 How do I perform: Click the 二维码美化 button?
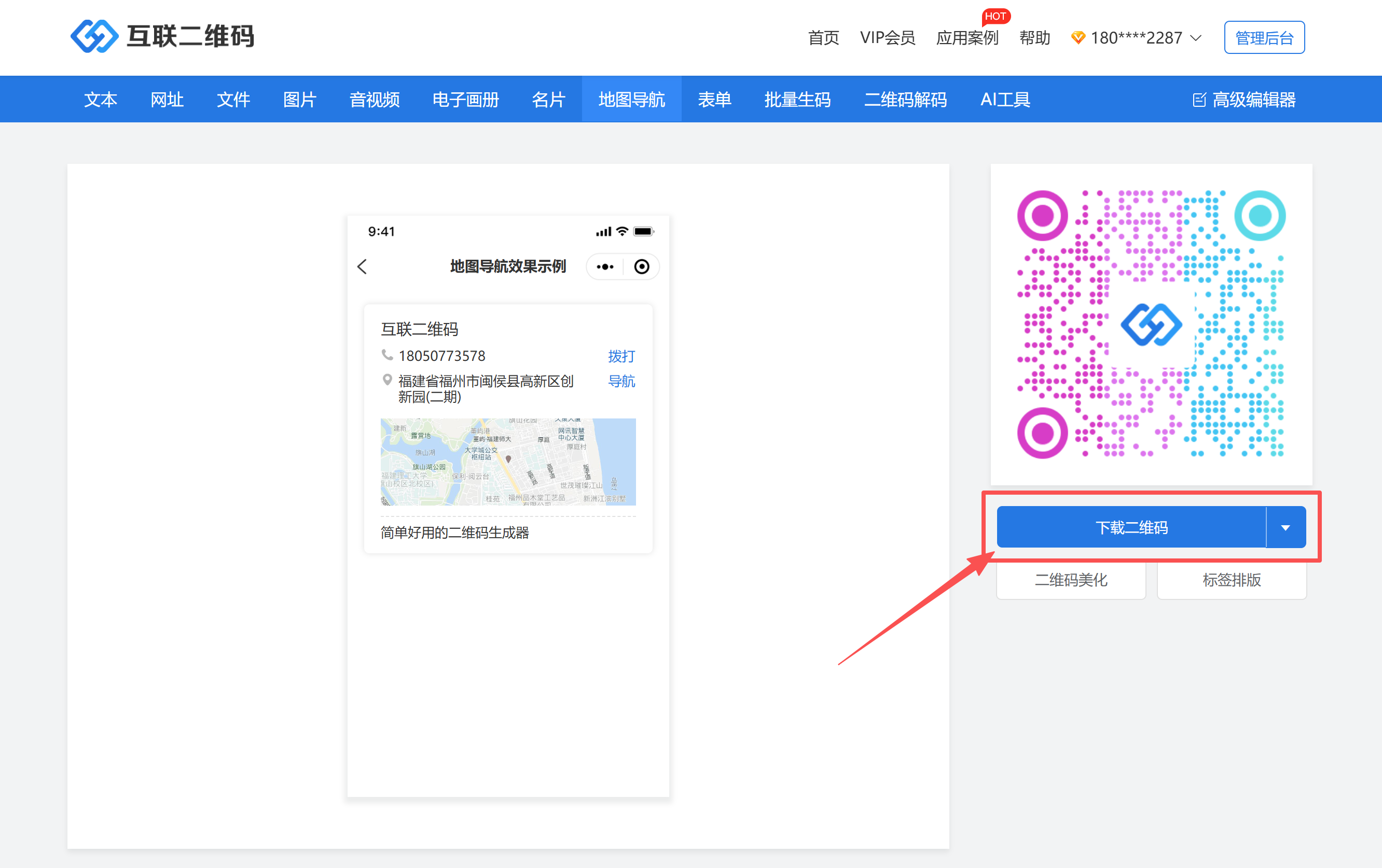pos(1071,580)
